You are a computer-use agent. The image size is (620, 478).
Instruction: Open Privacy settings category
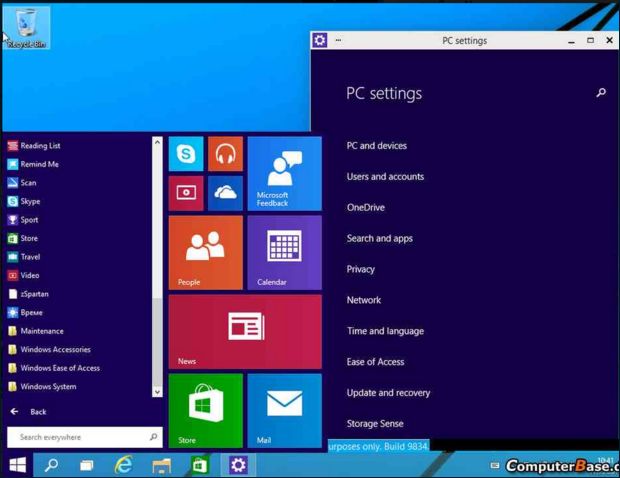[361, 270]
